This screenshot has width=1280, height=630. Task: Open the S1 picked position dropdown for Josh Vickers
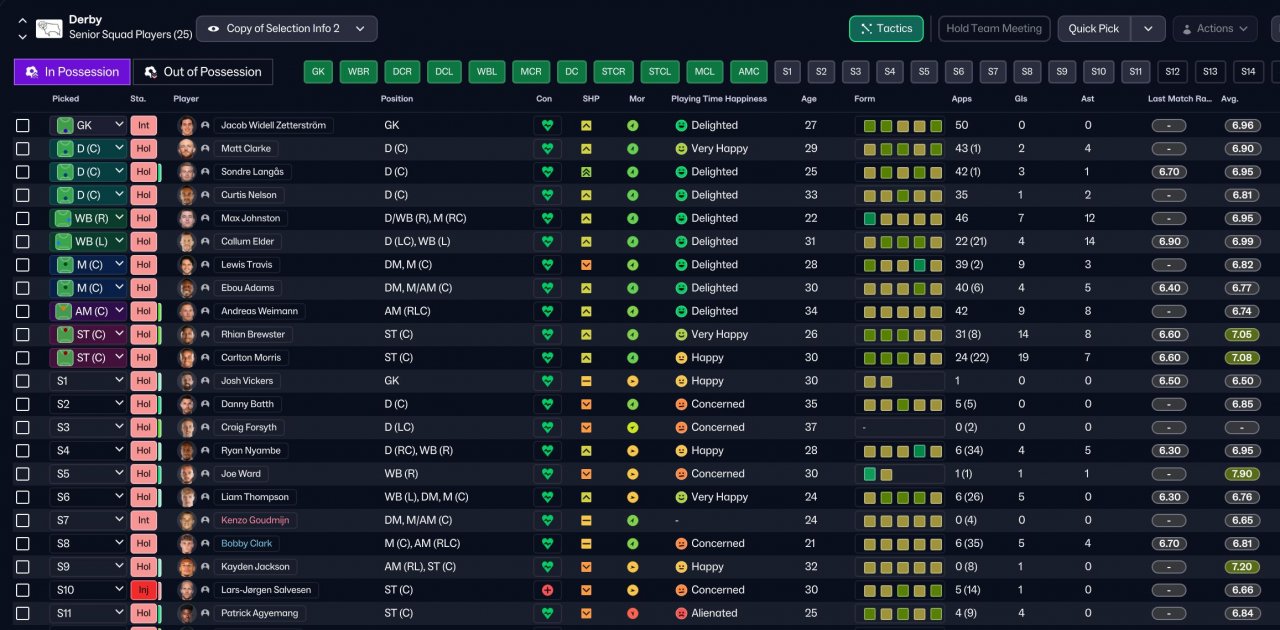pos(88,381)
